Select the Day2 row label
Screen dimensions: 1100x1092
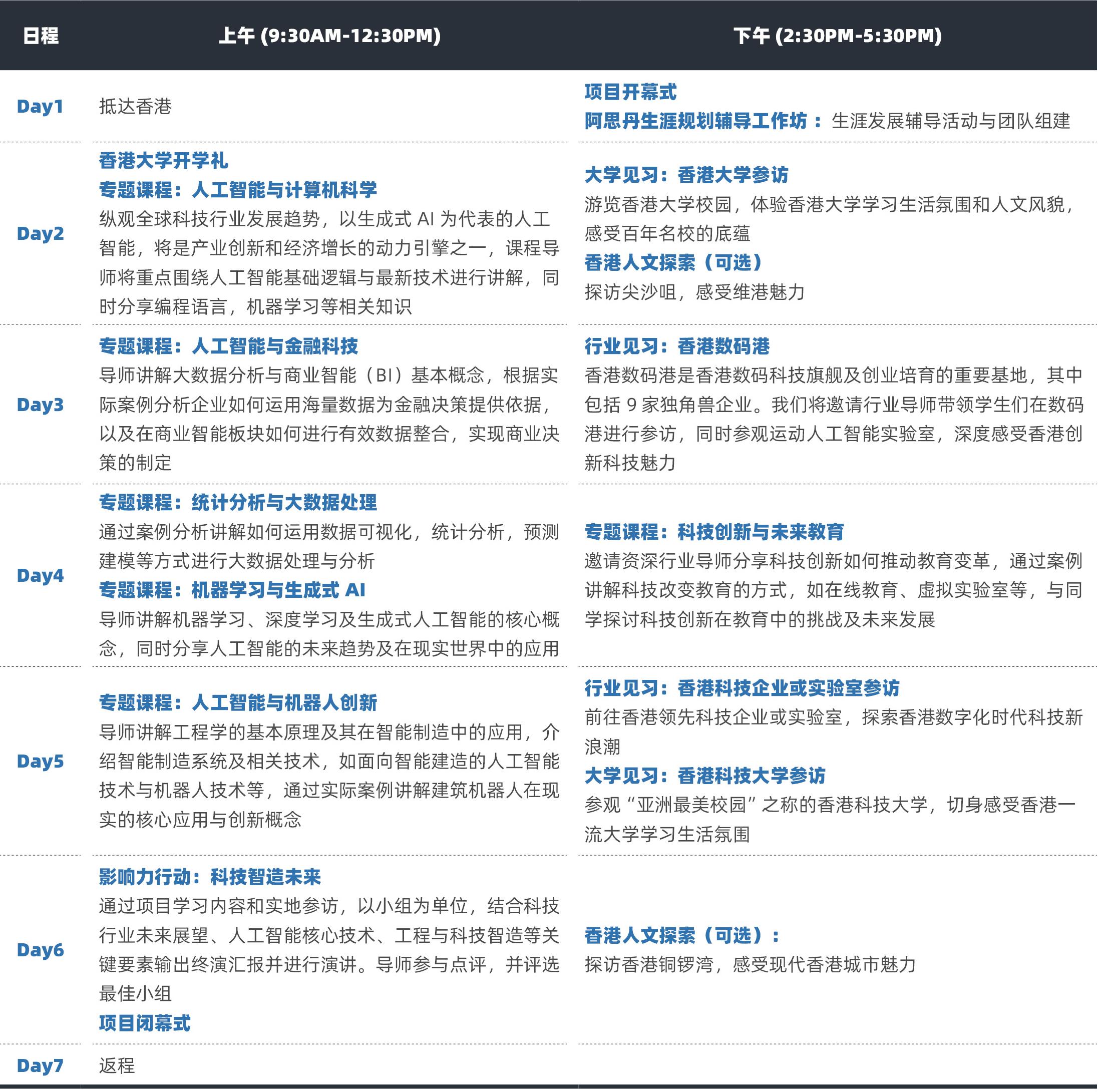(x=40, y=233)
